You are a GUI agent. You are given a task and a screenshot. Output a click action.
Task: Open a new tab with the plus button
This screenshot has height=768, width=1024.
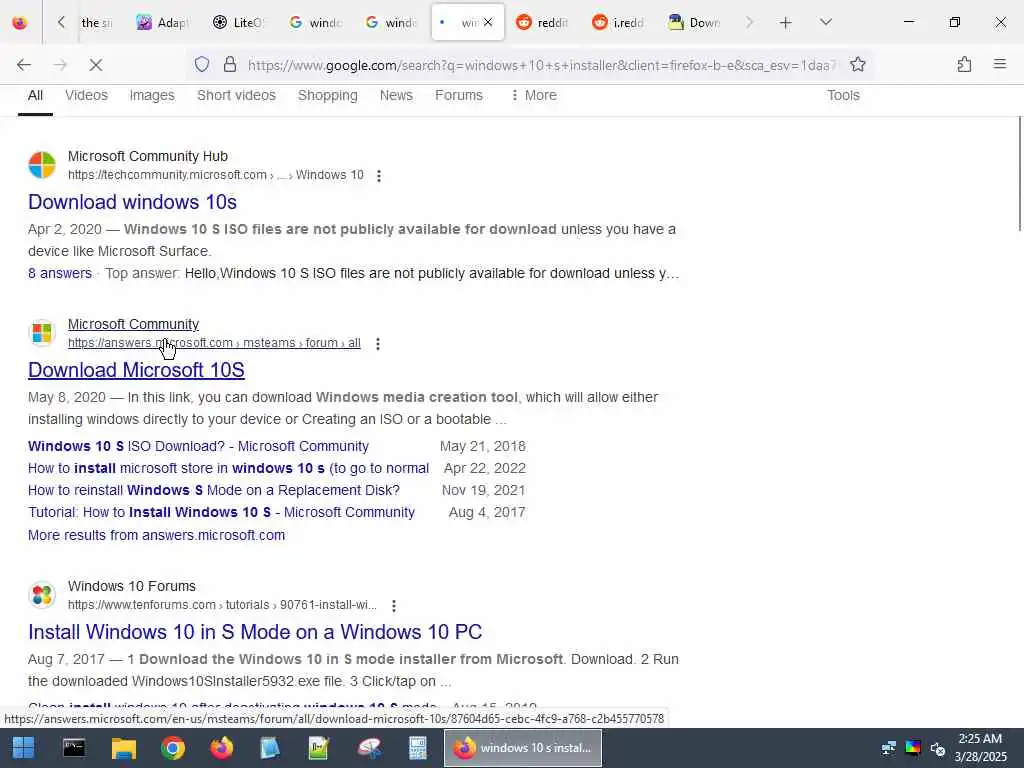[x=786, y=23]
